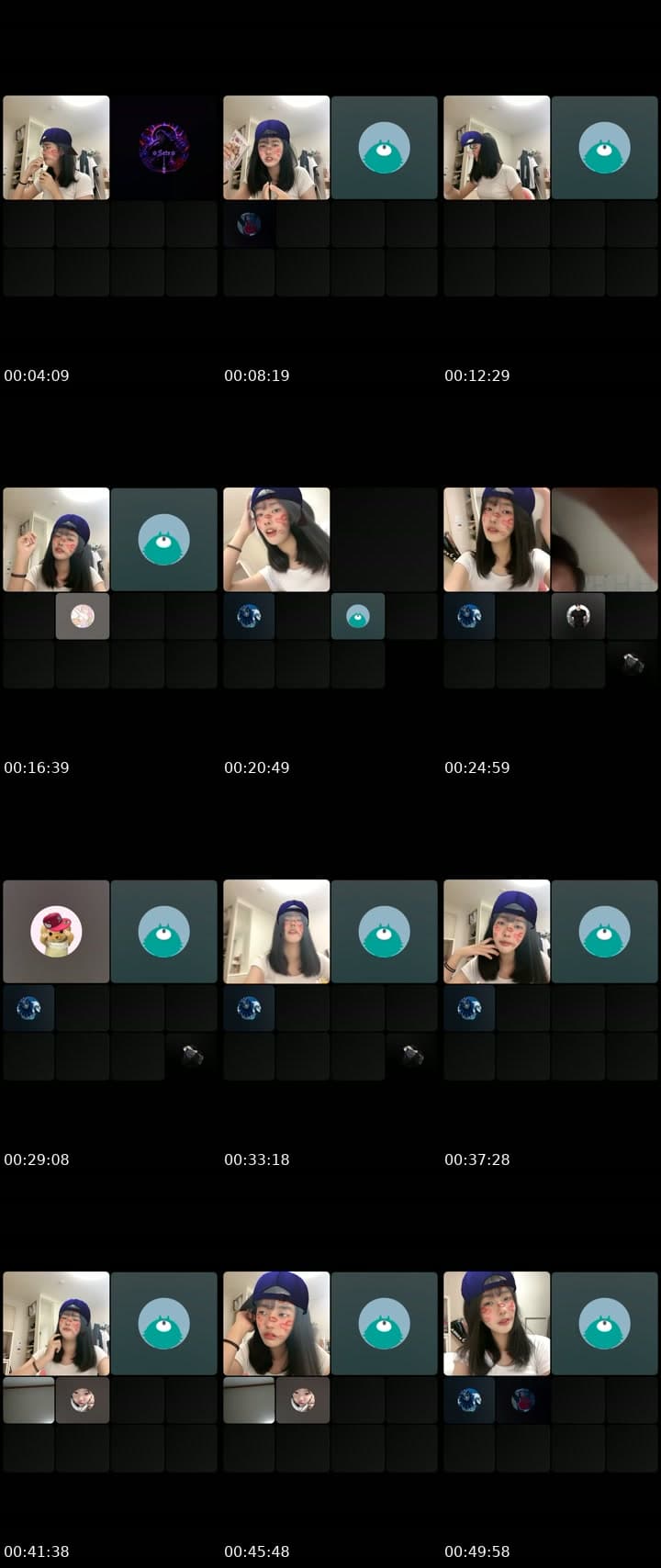Click the timestamp 00:16:39
The height and width of the screenshot is (1568, 661).
click(x=37, y=767)
